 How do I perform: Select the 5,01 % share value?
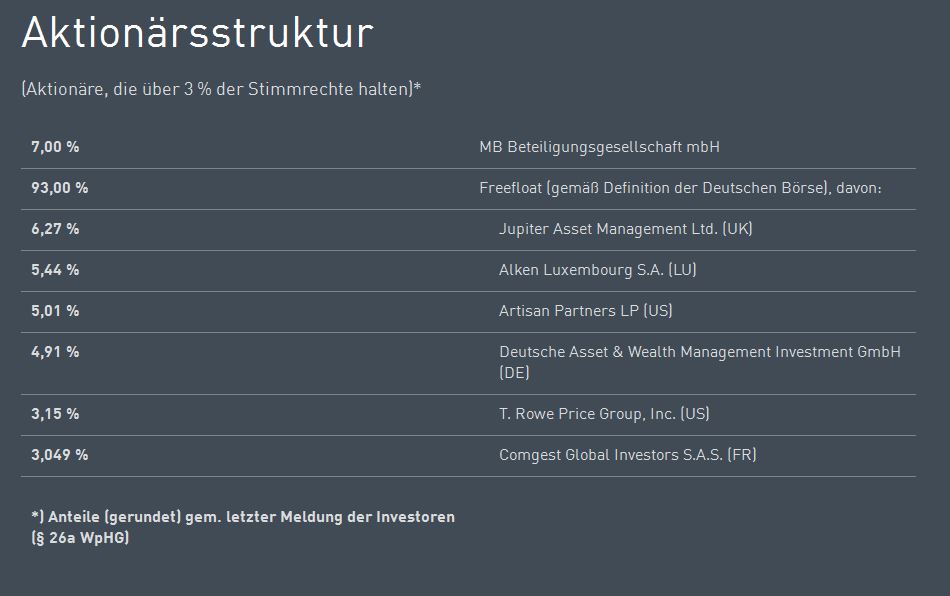[x=55, y=311]
